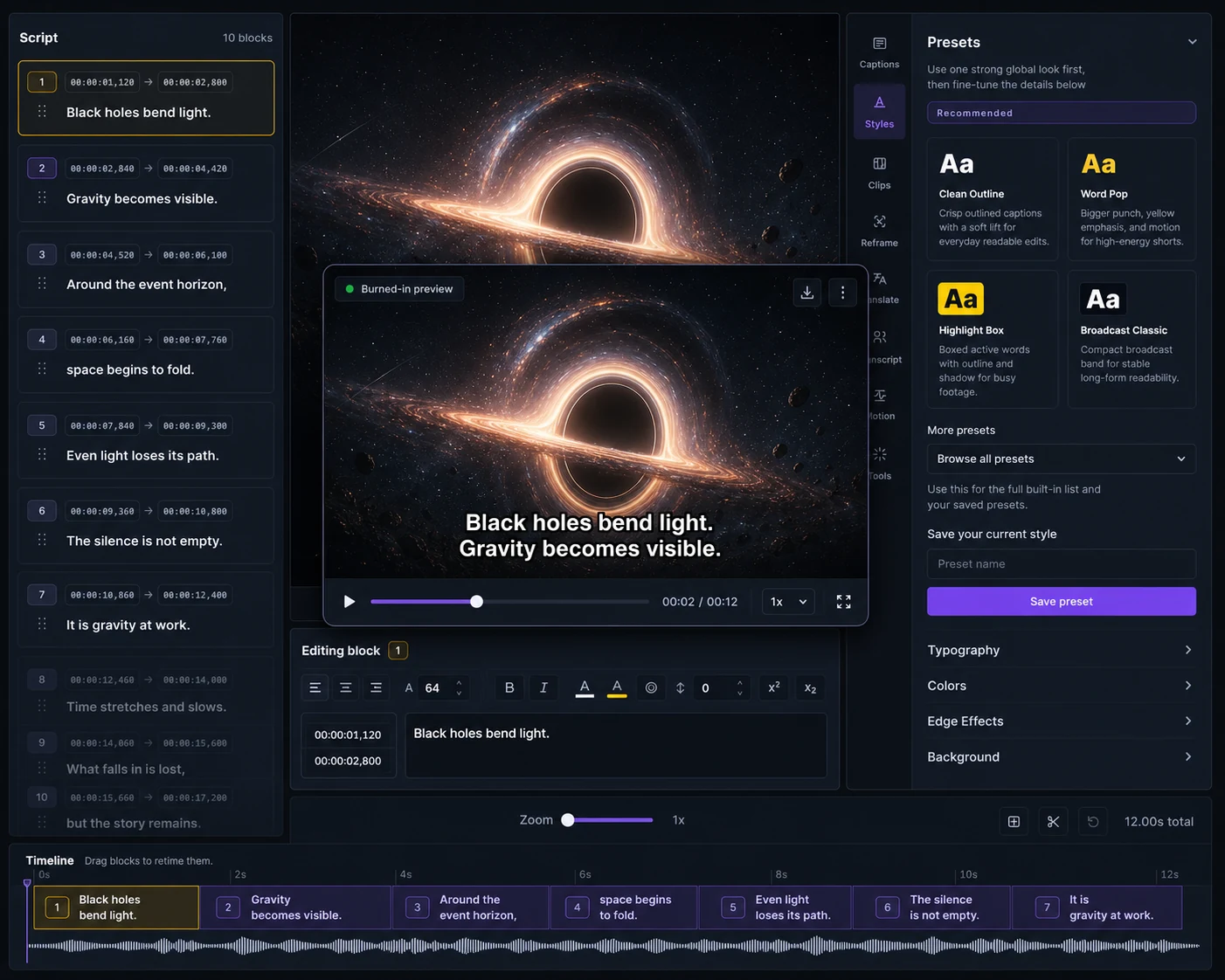Collapse the Presets section

point(1192,42)
